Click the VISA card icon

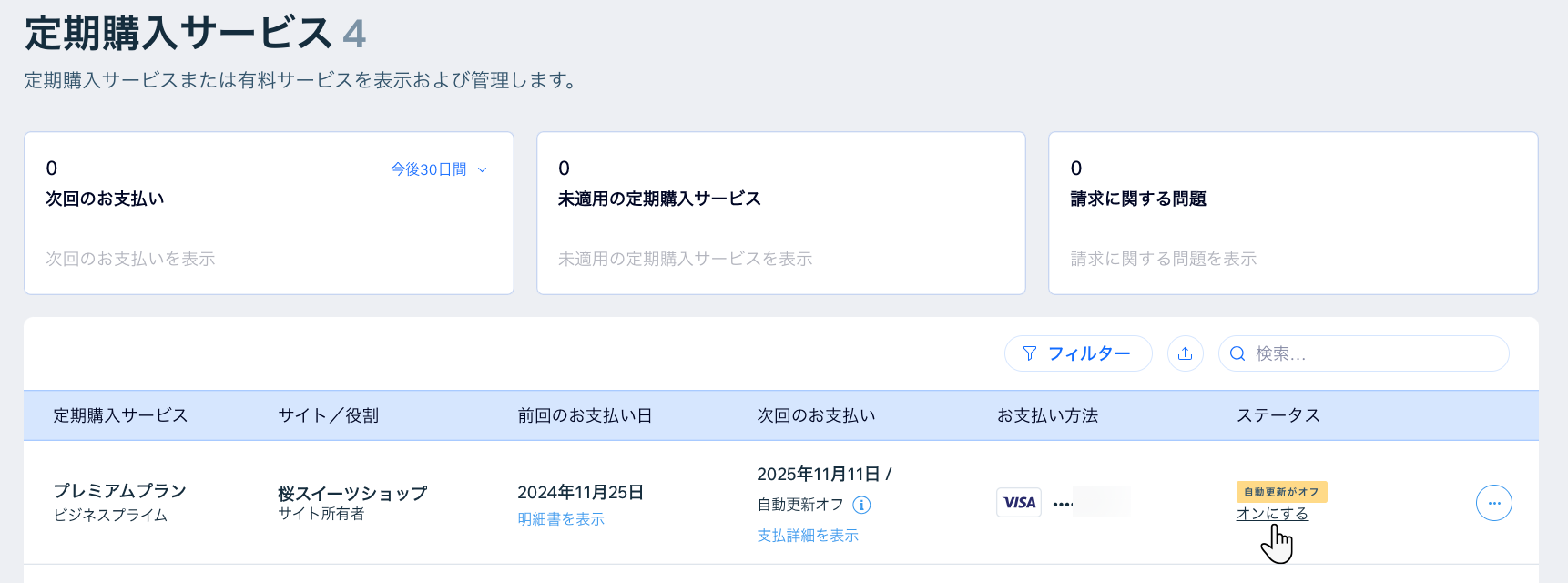click(x=1018, y=502)
